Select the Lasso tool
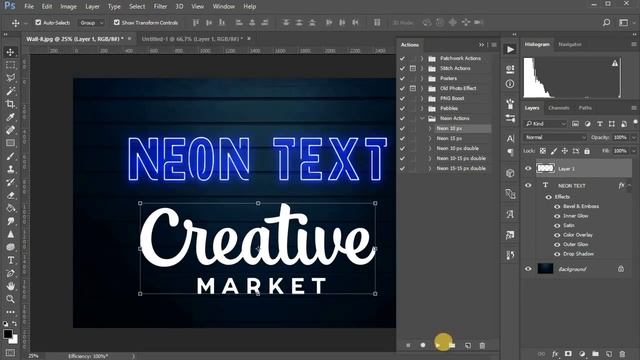 click(x=11, y=78)
